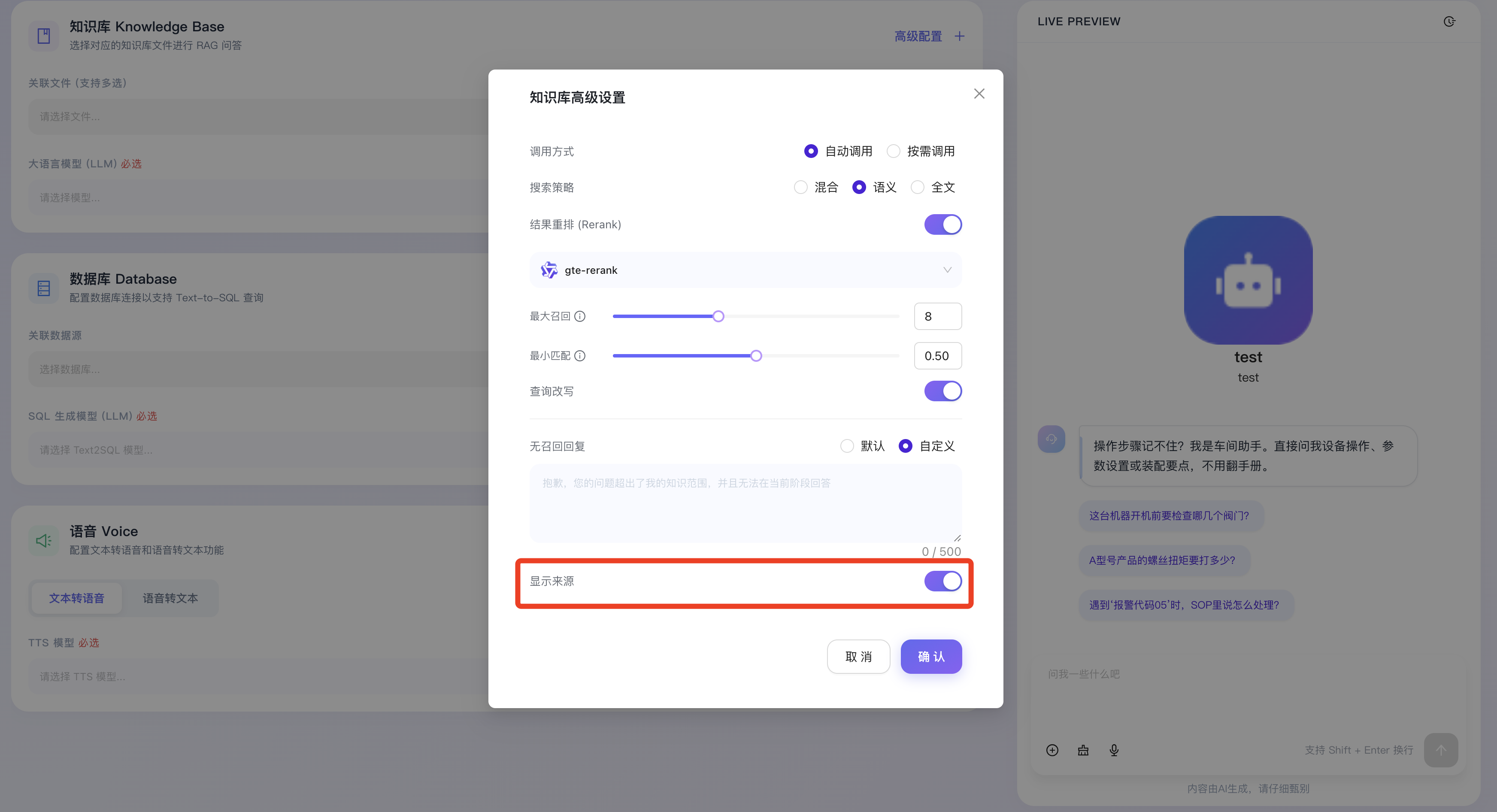Click the send arrow button
Image resolution: width=1497 pixels, height=812 pixels.
click(x=1441, y=750)
